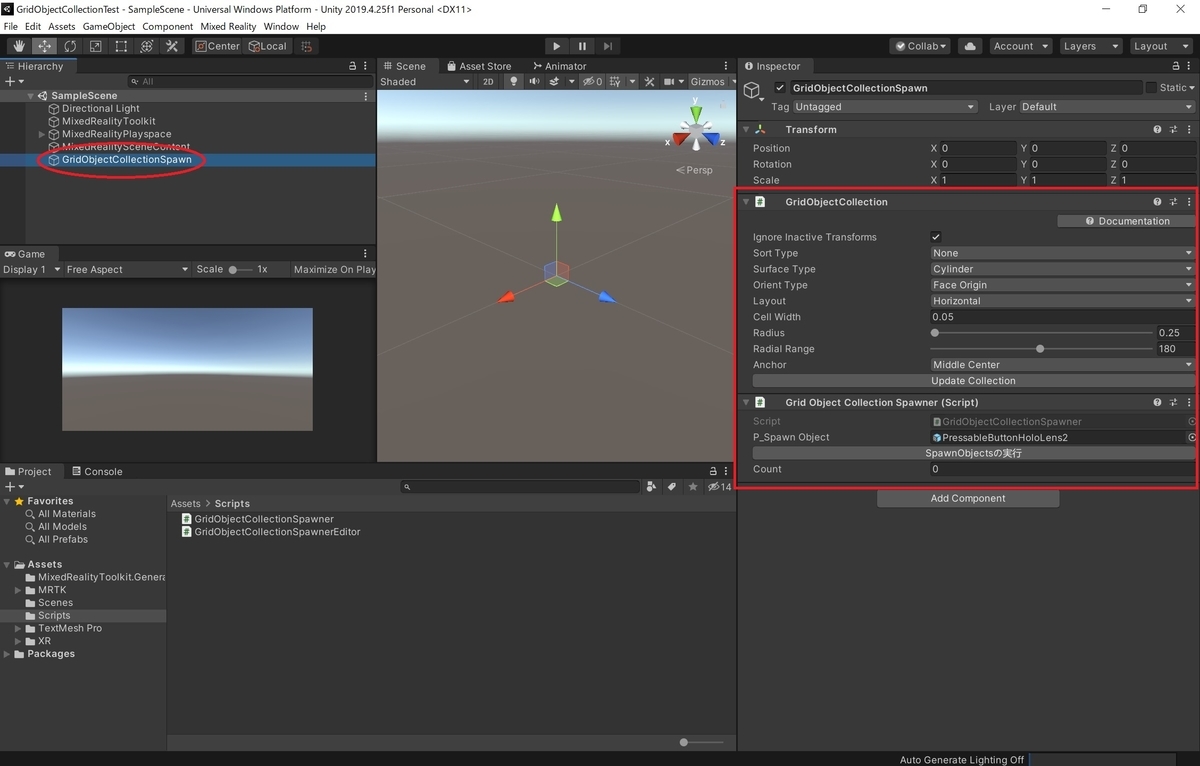Select the combined Transform tool
The height and width of the screenshot is (766, 1200).
click(x=146, y=46)
